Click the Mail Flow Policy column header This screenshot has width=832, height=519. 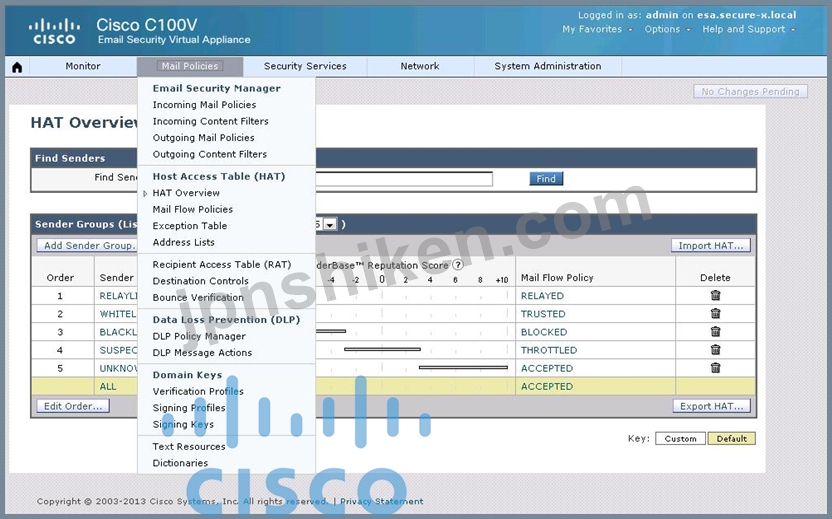pos(557,278)
